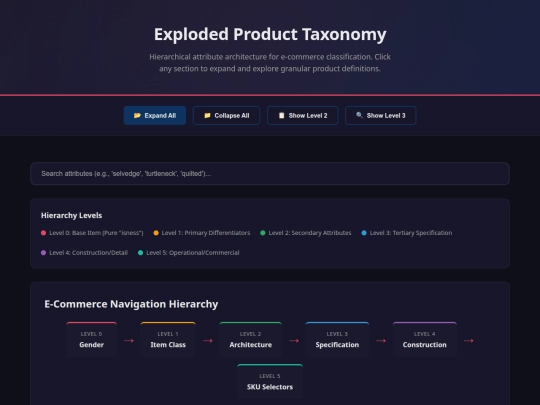Open the Level 1 Item Class card

[x=168, y=340]
